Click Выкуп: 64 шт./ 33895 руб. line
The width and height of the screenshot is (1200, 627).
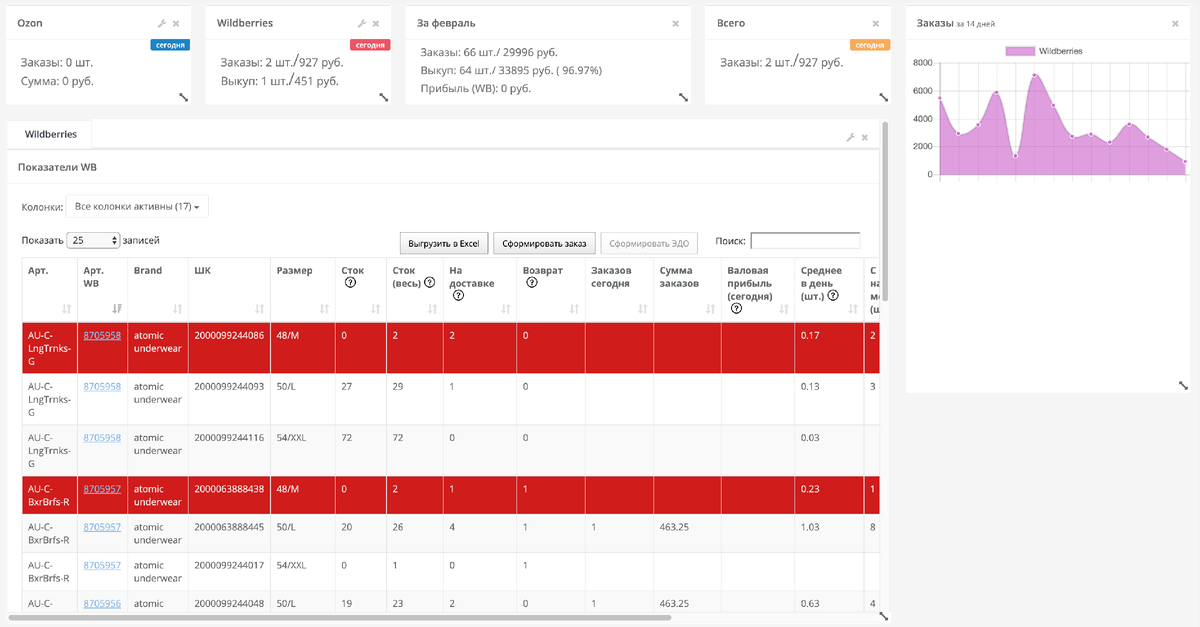[x=511, y=70]
